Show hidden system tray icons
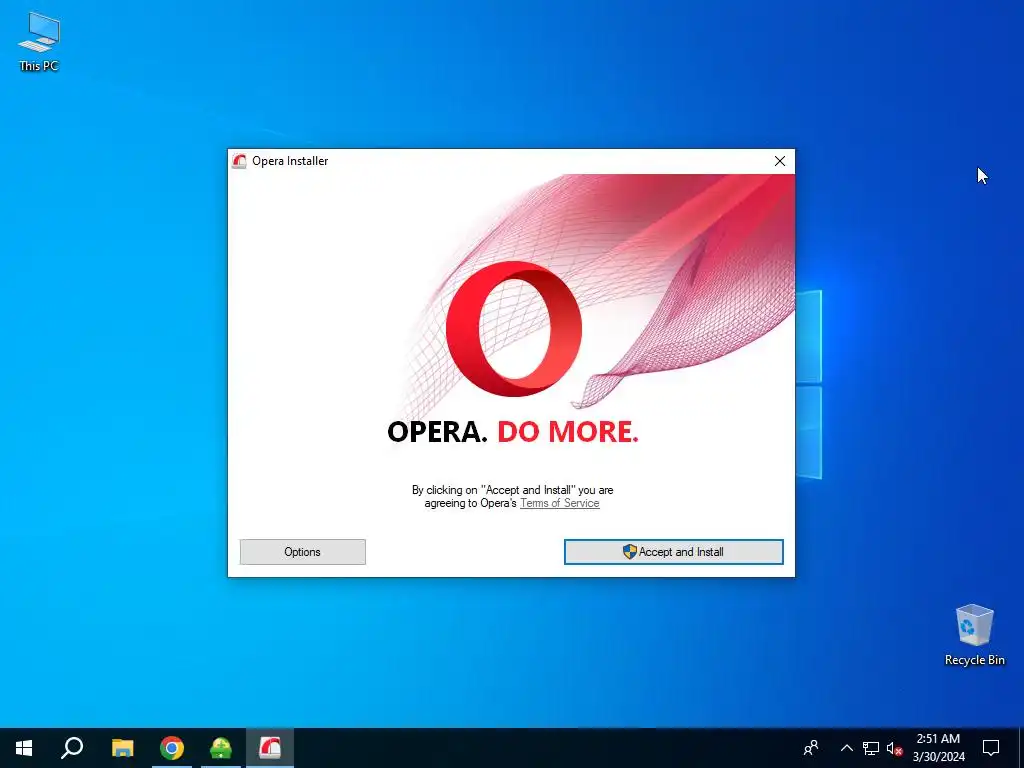Viewport: 1024px width, 768px height. point(846,748)
